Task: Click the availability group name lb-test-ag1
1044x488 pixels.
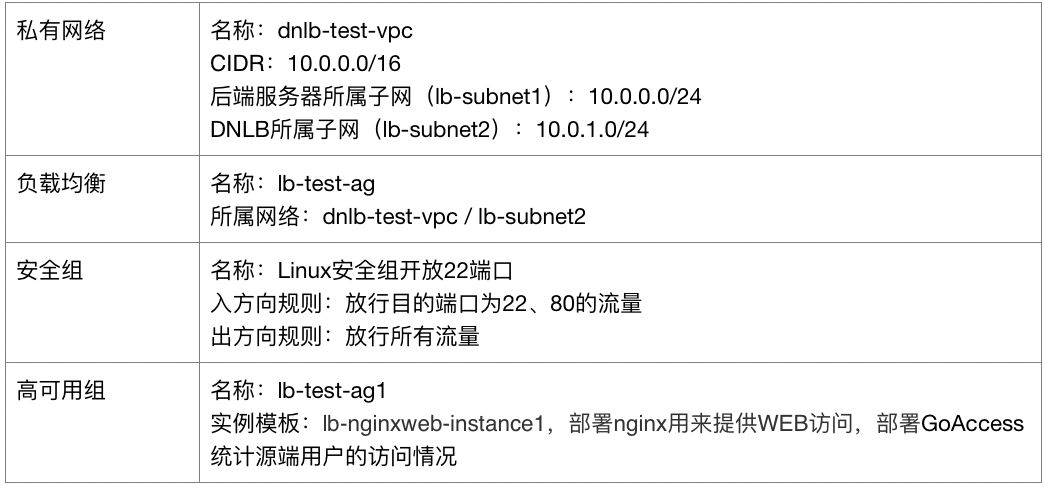Action: [x=332, y=391]
